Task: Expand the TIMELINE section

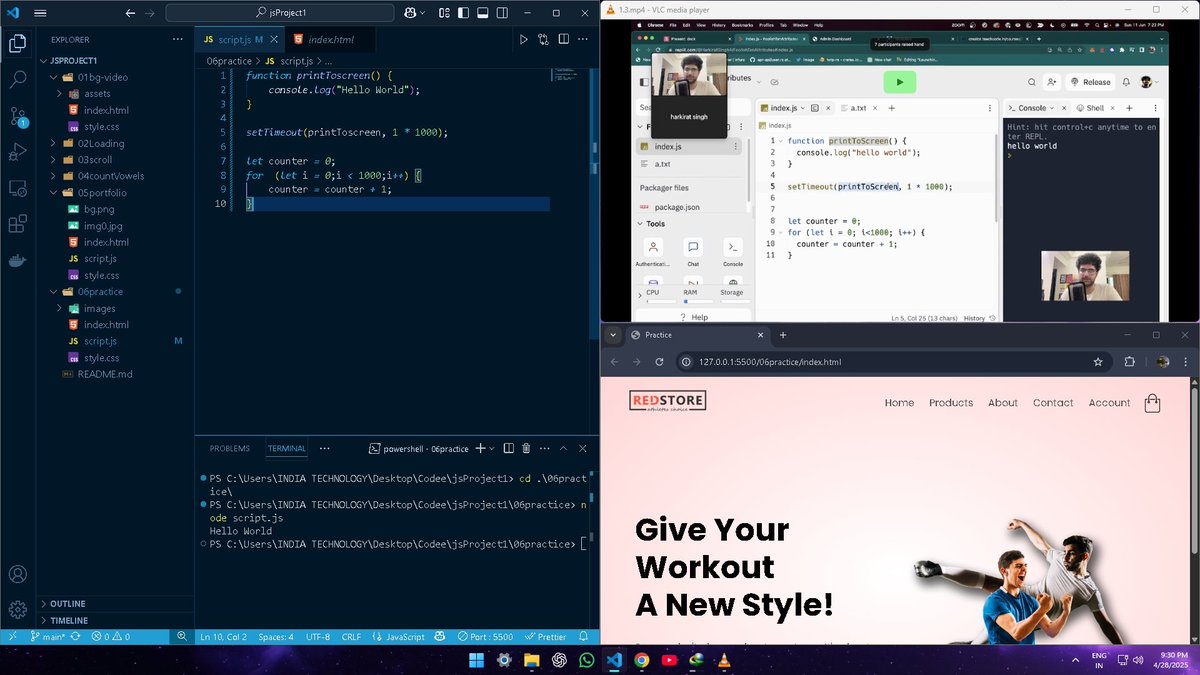Action: [x=69, y=620]
